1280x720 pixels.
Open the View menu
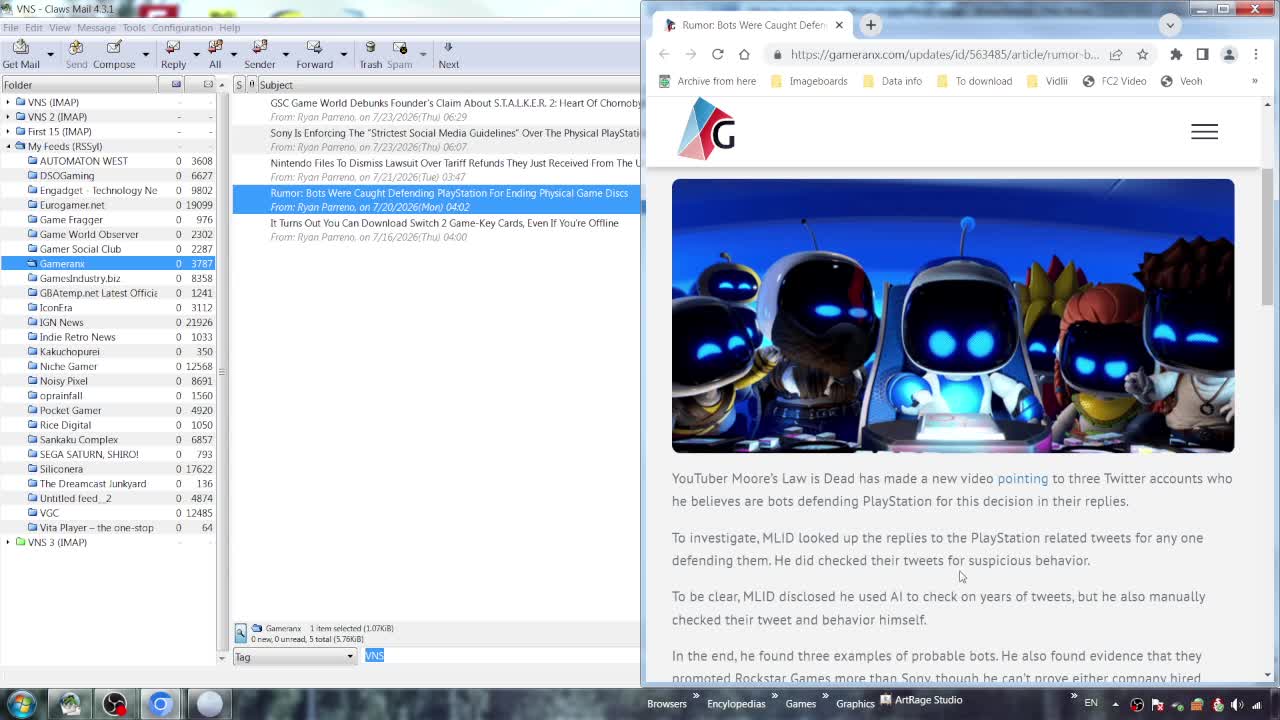point(60,27)
